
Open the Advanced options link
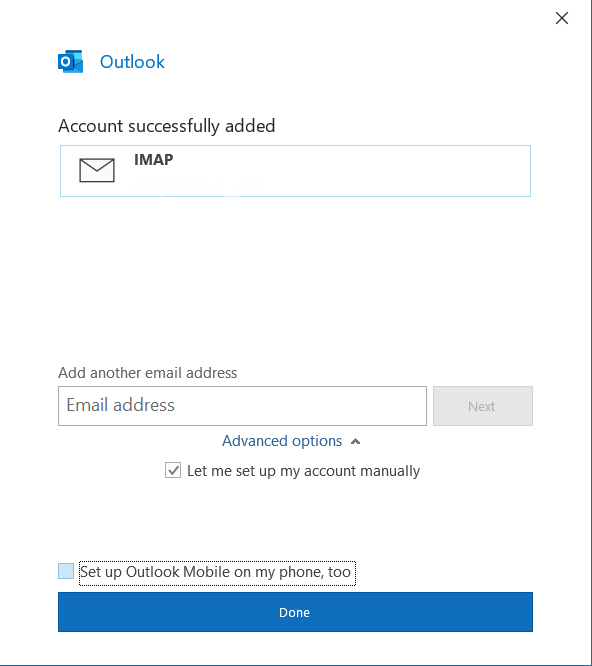click(282, 441)
